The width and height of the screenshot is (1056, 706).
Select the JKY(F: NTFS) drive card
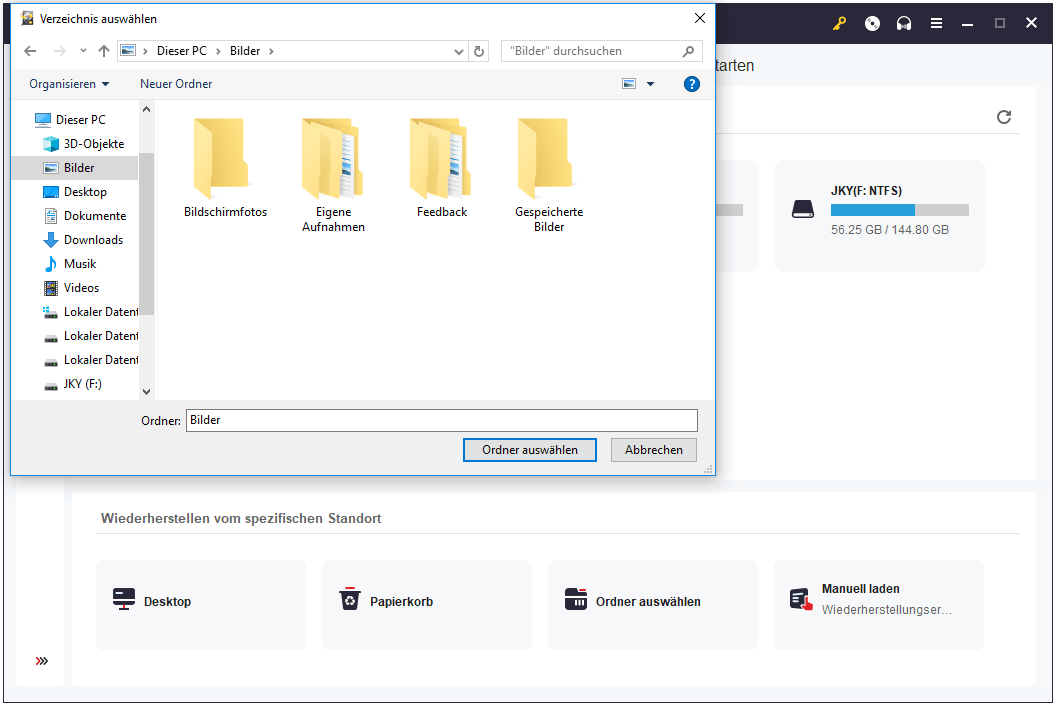(880, 216)
